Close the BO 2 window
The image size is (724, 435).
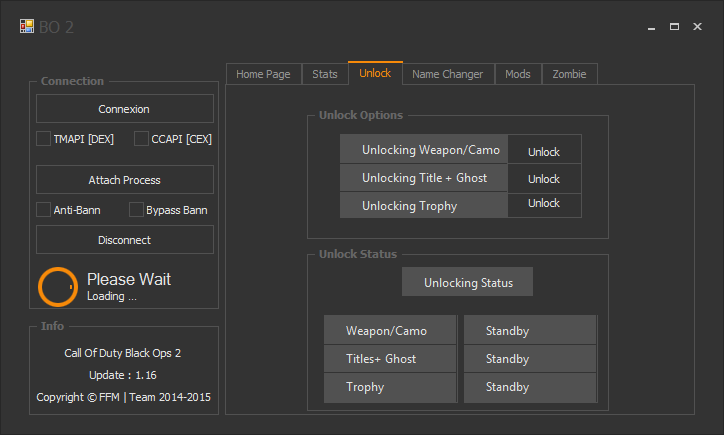[x=697, y=27]
